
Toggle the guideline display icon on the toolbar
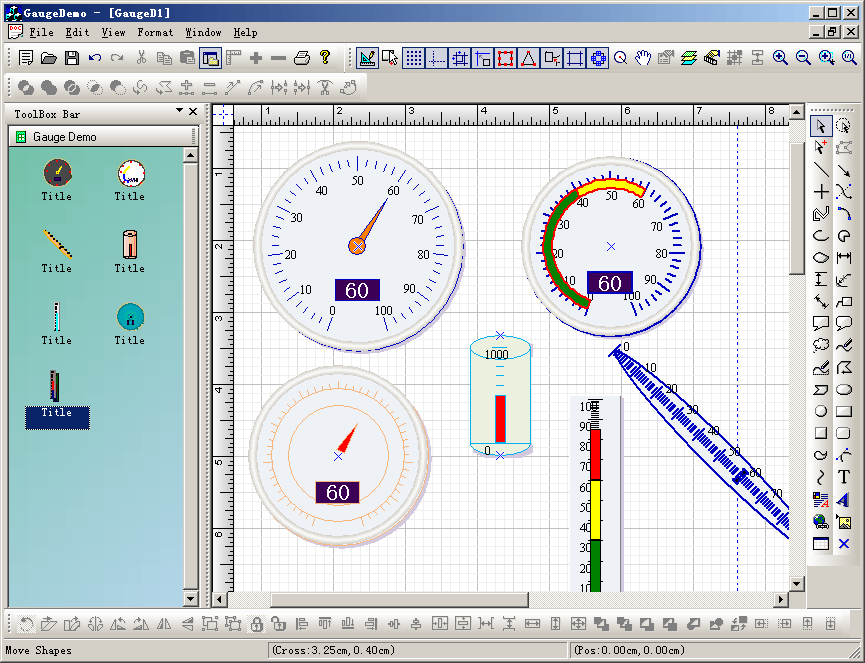click(x=437, y=57)
